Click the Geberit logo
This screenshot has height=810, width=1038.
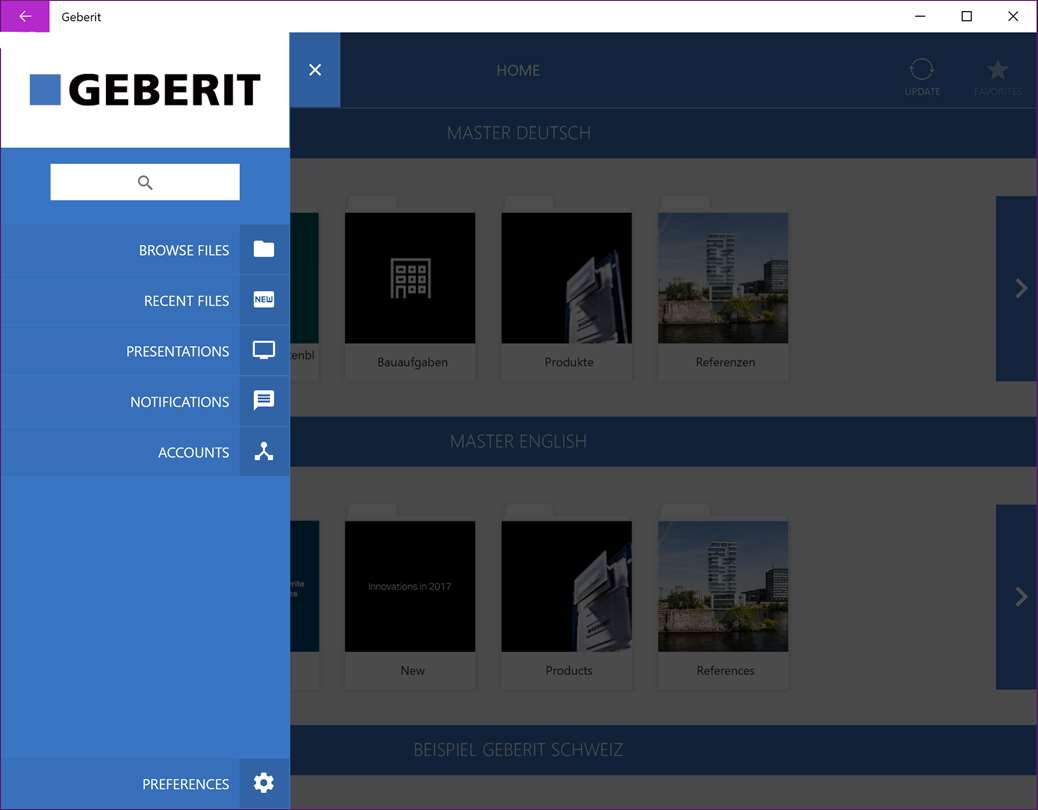click(x=145, y=90)
